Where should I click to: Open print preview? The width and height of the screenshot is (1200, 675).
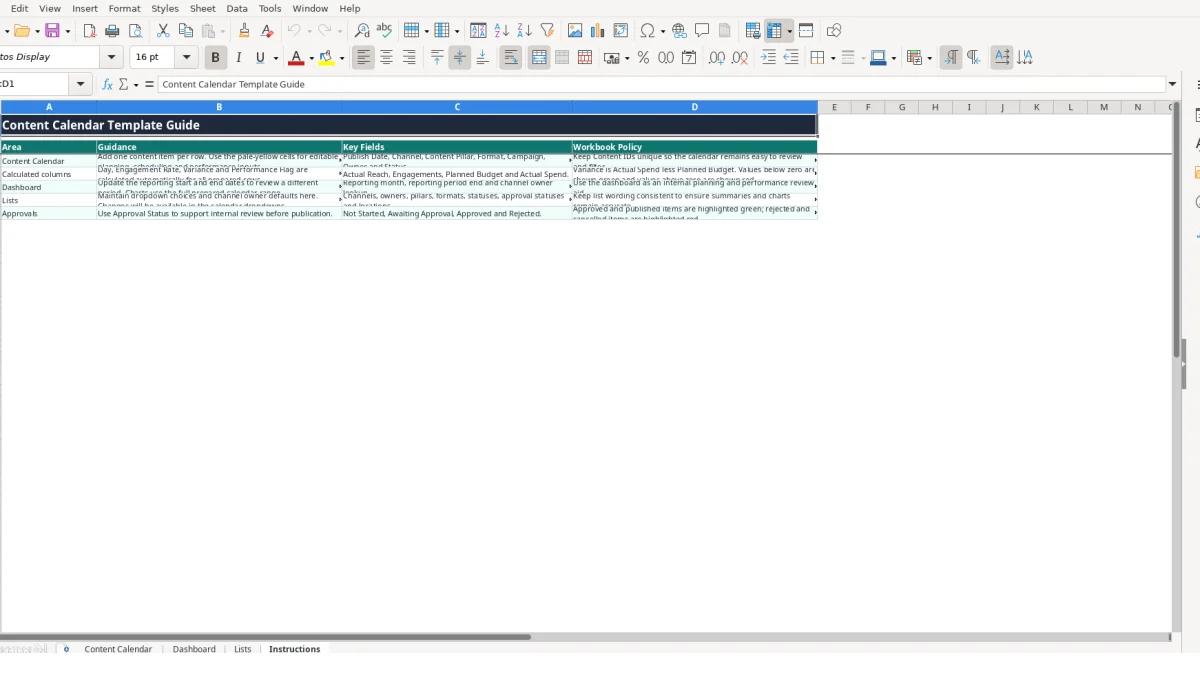(x=135, y=31)
